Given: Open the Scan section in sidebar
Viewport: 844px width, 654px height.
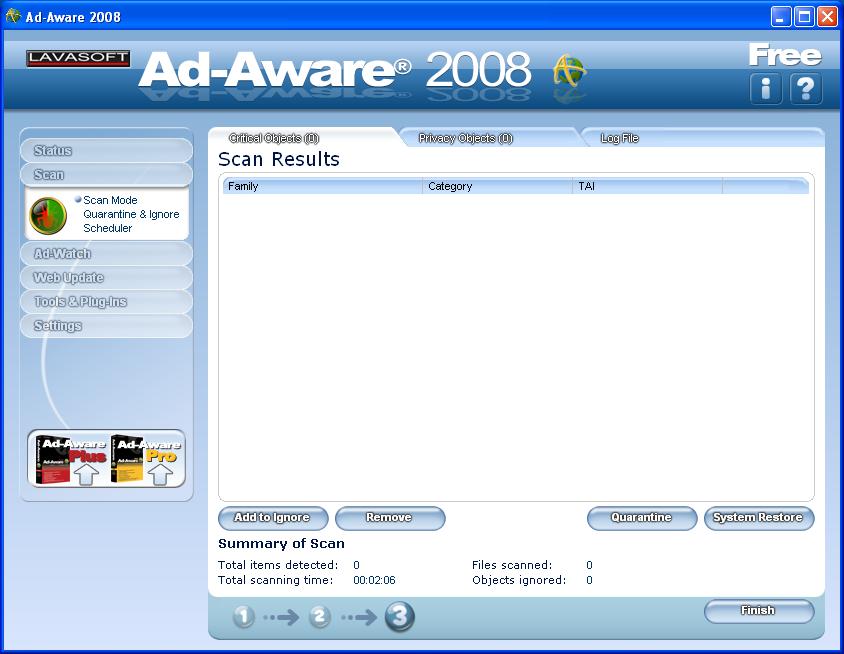Looking at the screenshot, I should click(x=107, y=175).
